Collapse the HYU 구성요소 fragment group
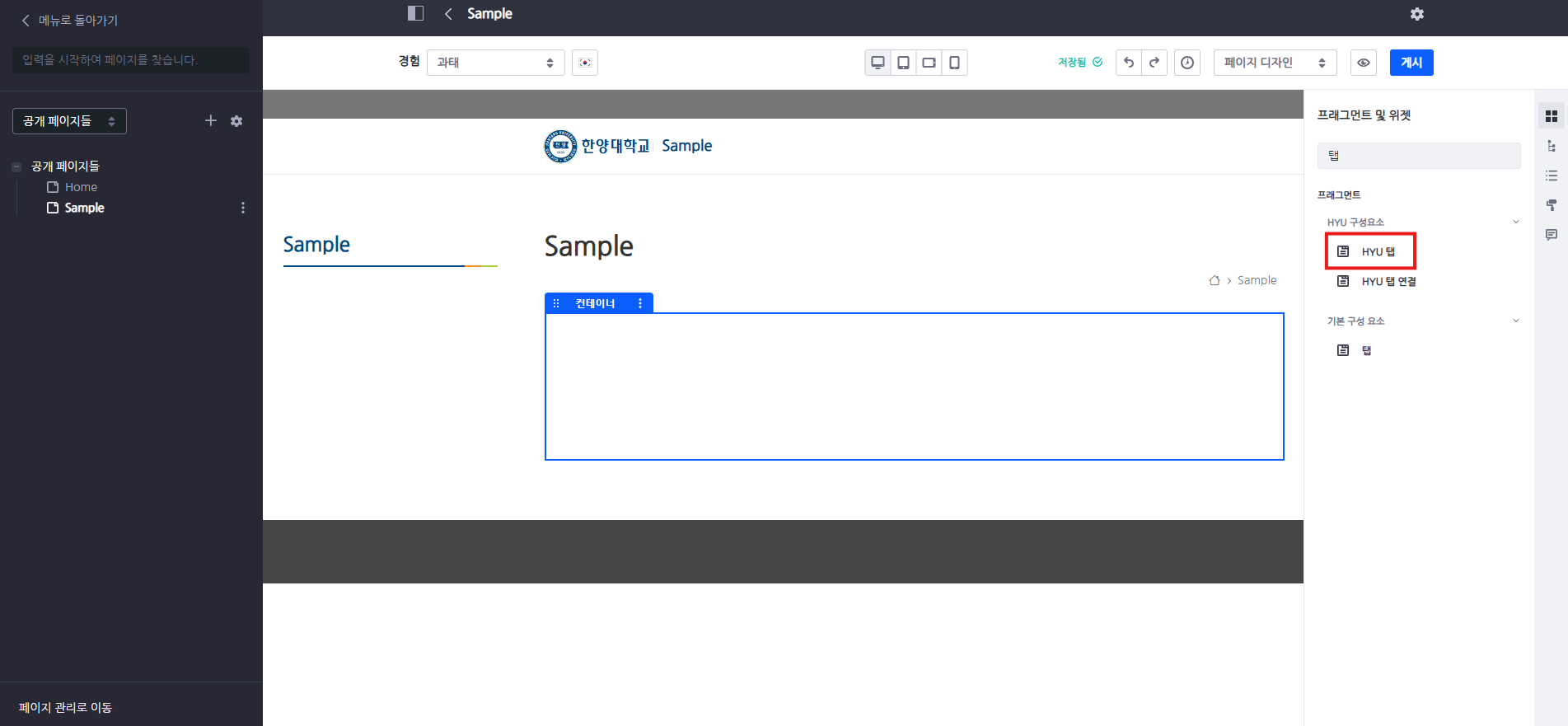Viewport: 1568px width, 726px height. [x=1515, y=222]
